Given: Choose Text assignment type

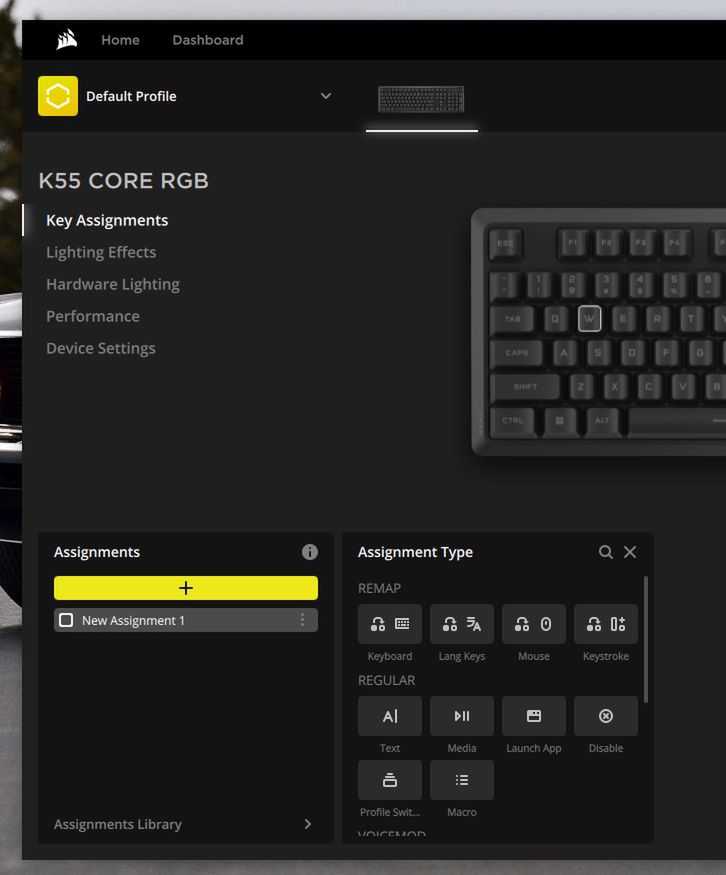Looking at the screenshot, I should [x=390, y=716].
